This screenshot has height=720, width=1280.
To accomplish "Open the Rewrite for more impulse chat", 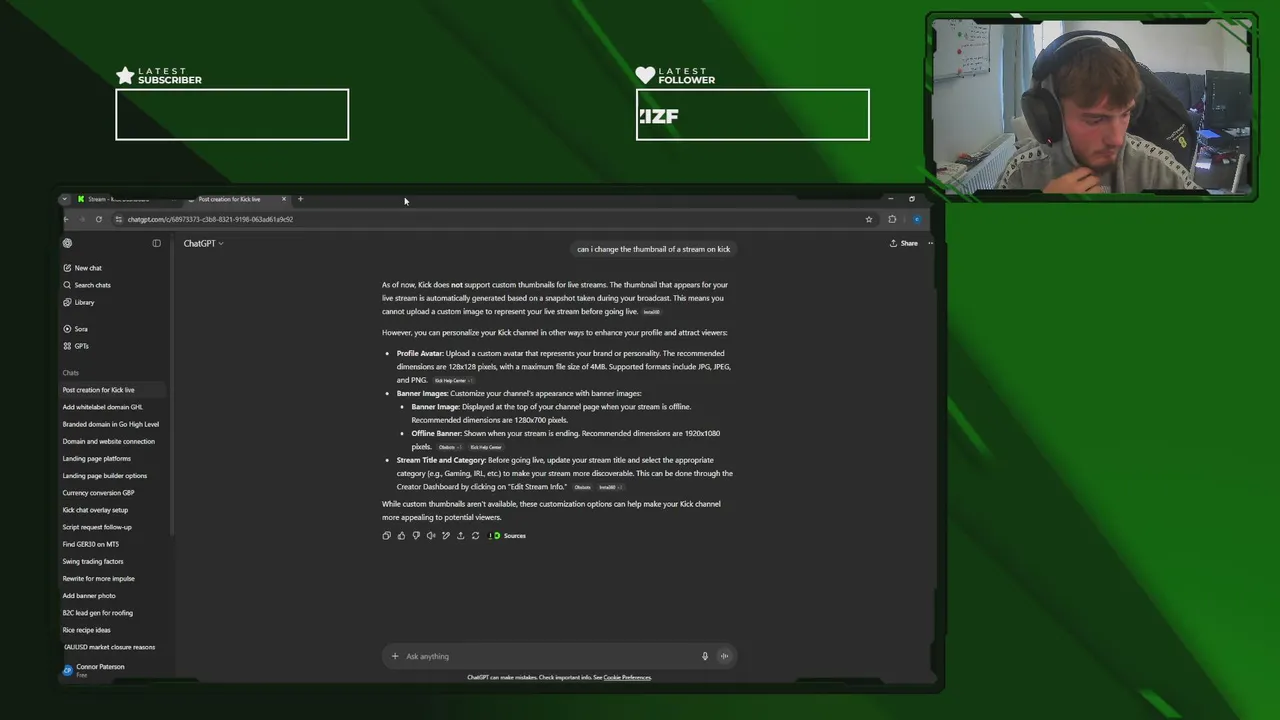I will pos(113,578).
